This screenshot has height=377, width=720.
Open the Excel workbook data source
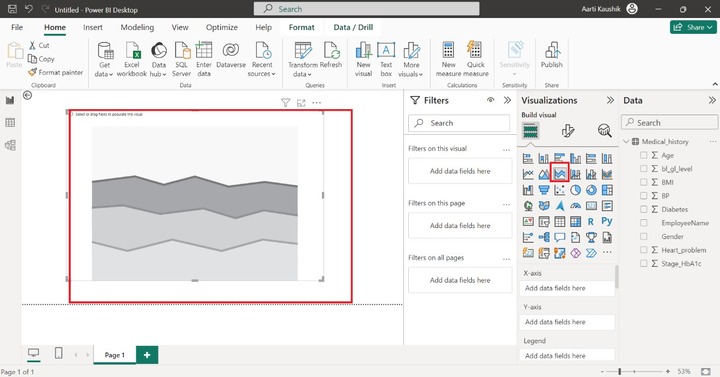point(132,60)
